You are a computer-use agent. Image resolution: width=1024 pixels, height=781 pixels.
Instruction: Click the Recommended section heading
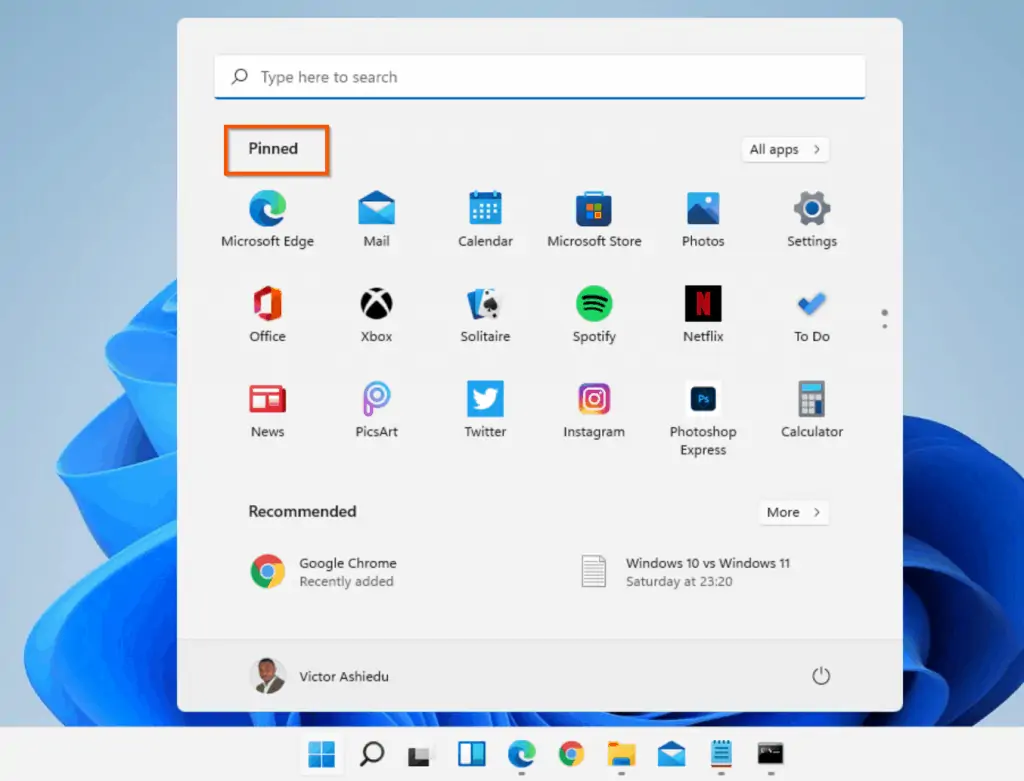(302, 511)
